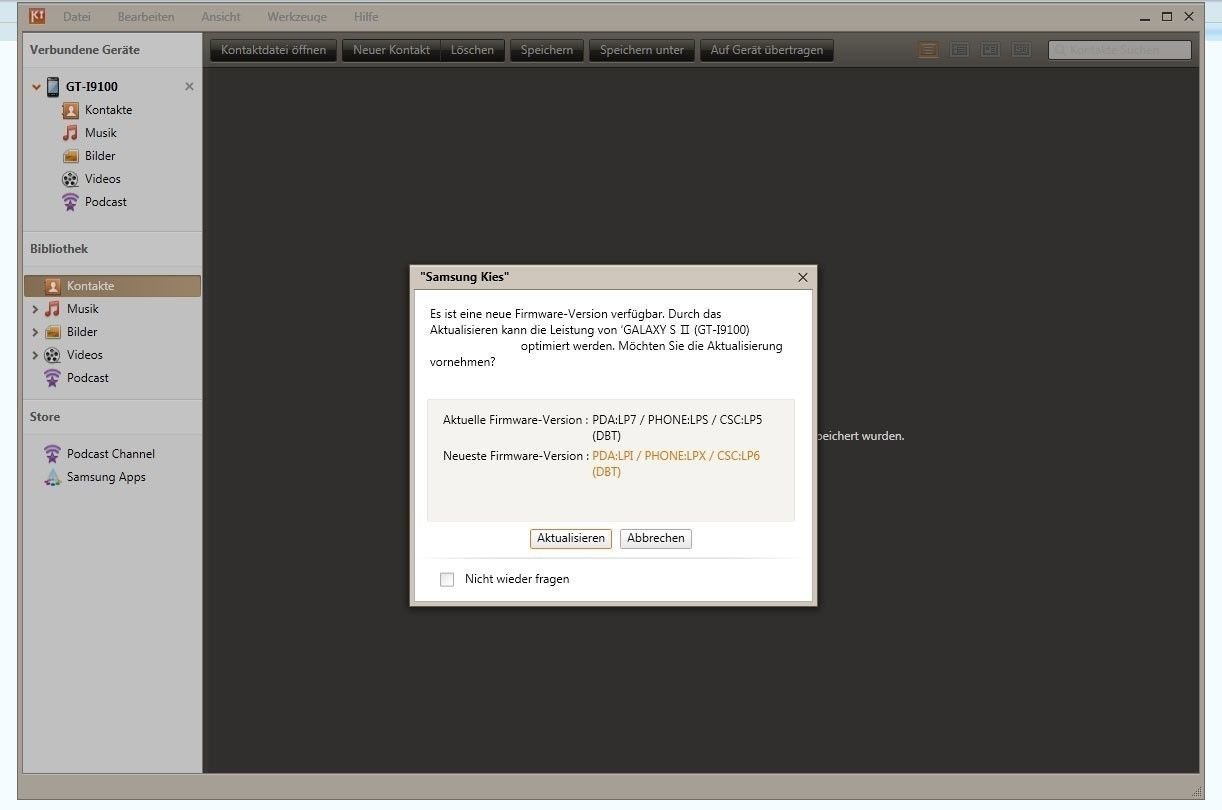Open Kontakte under the GT-I9100 device

pos(108,110)
